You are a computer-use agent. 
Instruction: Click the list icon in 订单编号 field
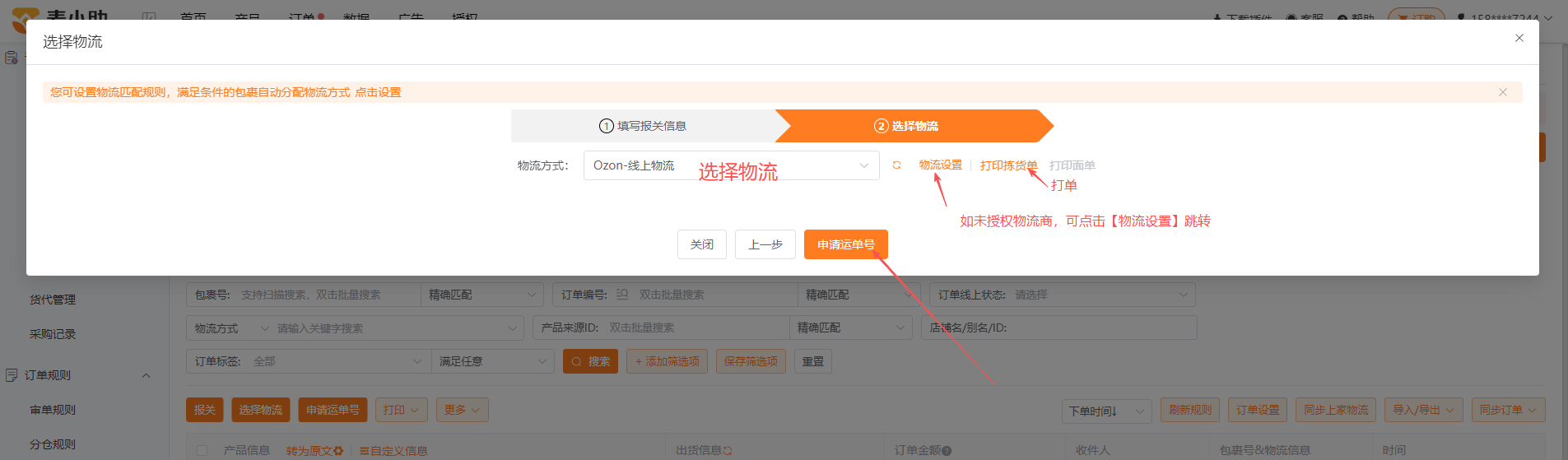(622, 295)
